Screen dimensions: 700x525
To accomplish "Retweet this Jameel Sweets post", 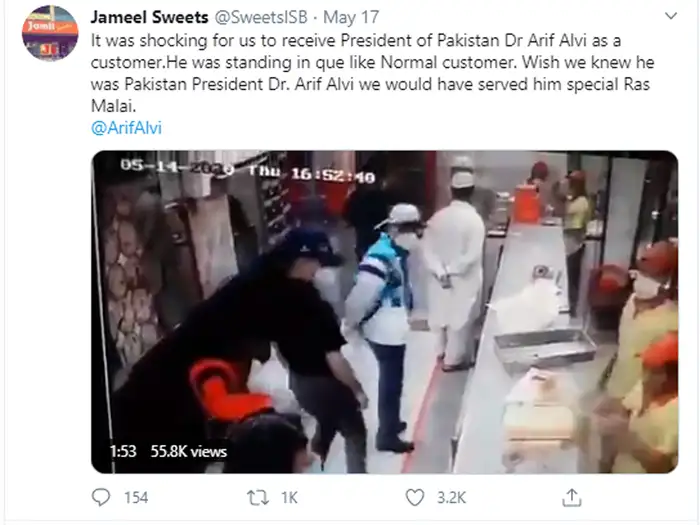I will tap(258, 497).
